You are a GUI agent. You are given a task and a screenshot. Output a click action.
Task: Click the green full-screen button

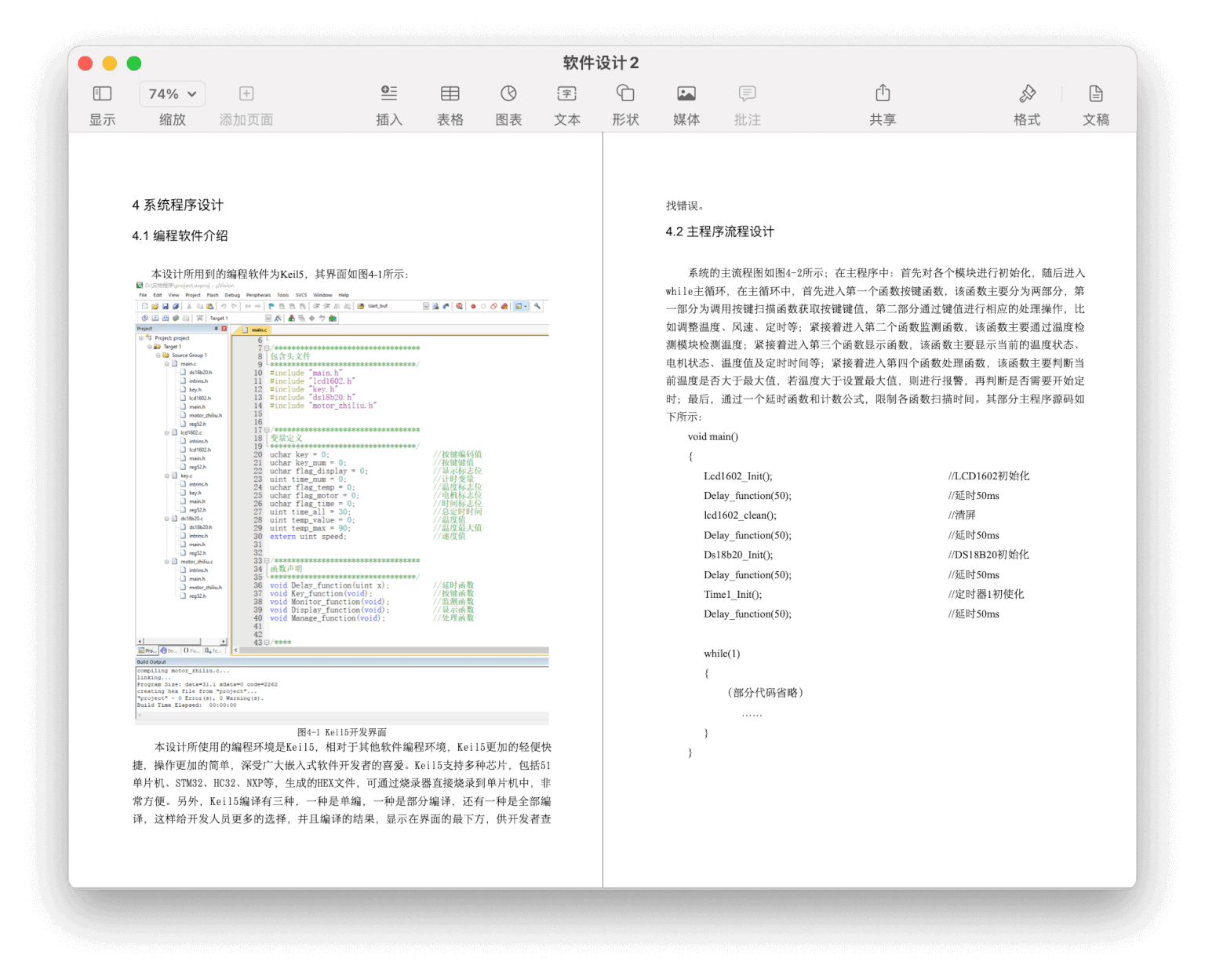134,64
